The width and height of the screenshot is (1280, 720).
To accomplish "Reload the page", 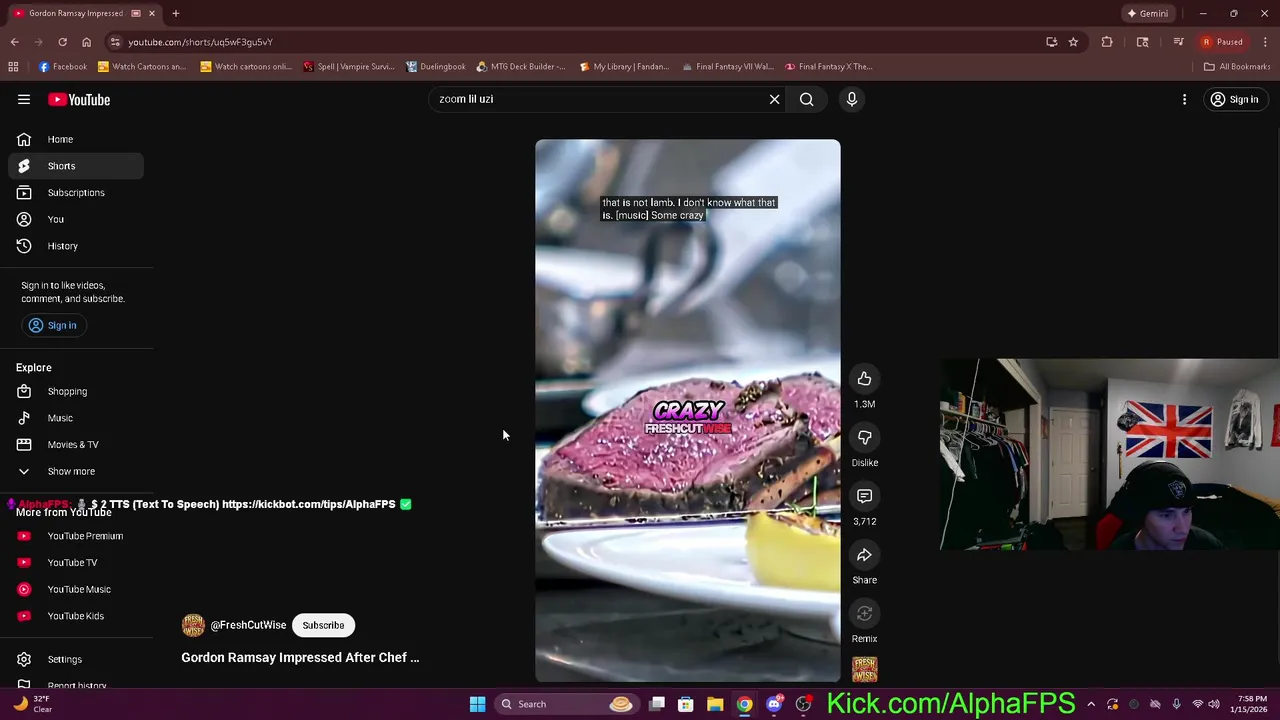I will point(62,42).
